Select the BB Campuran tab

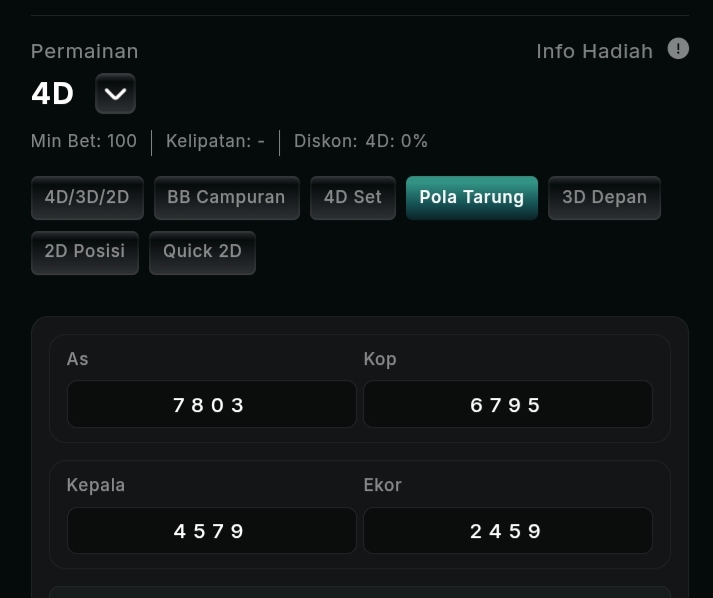point(226,197)
